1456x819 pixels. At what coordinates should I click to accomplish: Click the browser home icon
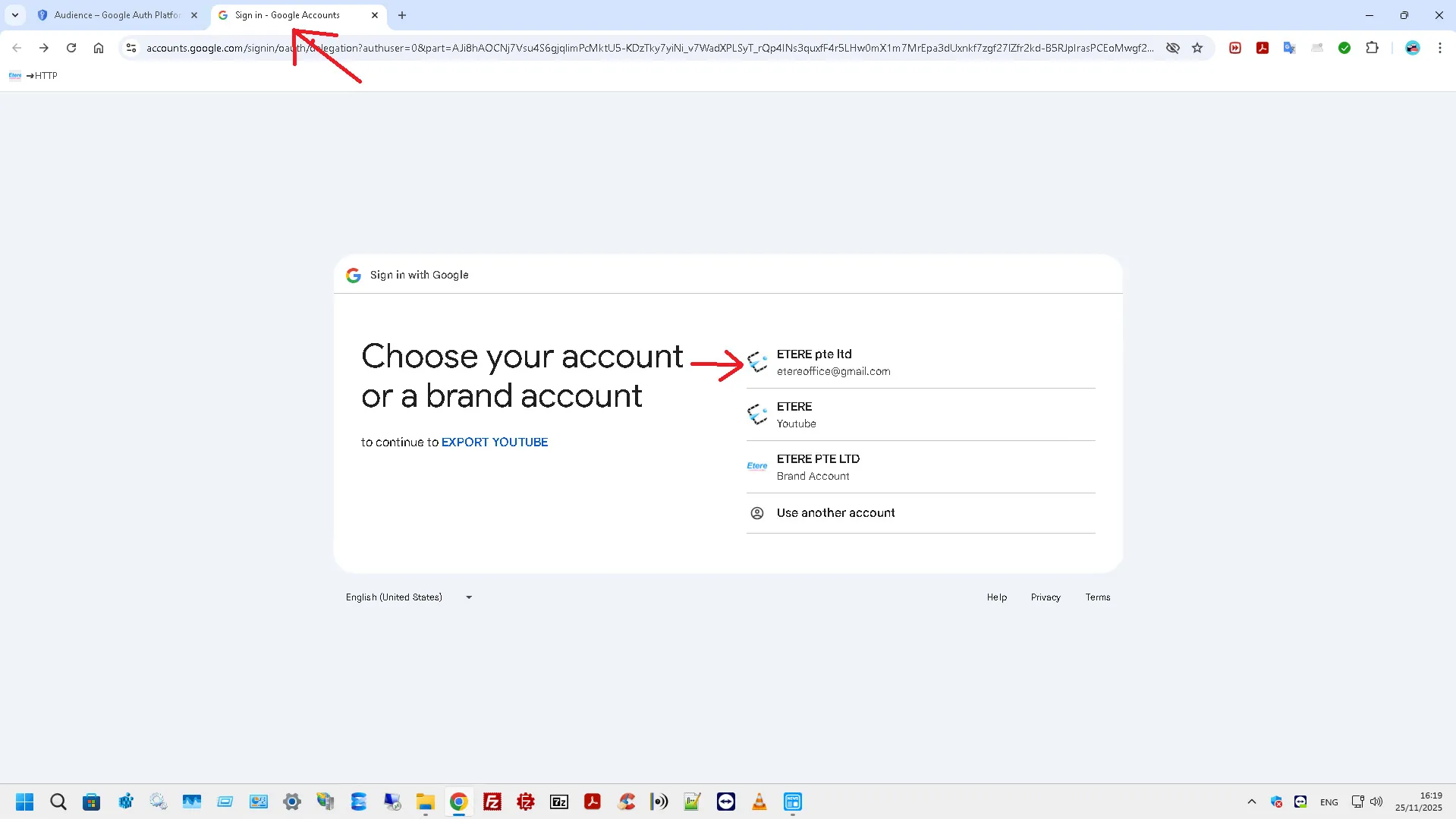click(x=99, y=48)
